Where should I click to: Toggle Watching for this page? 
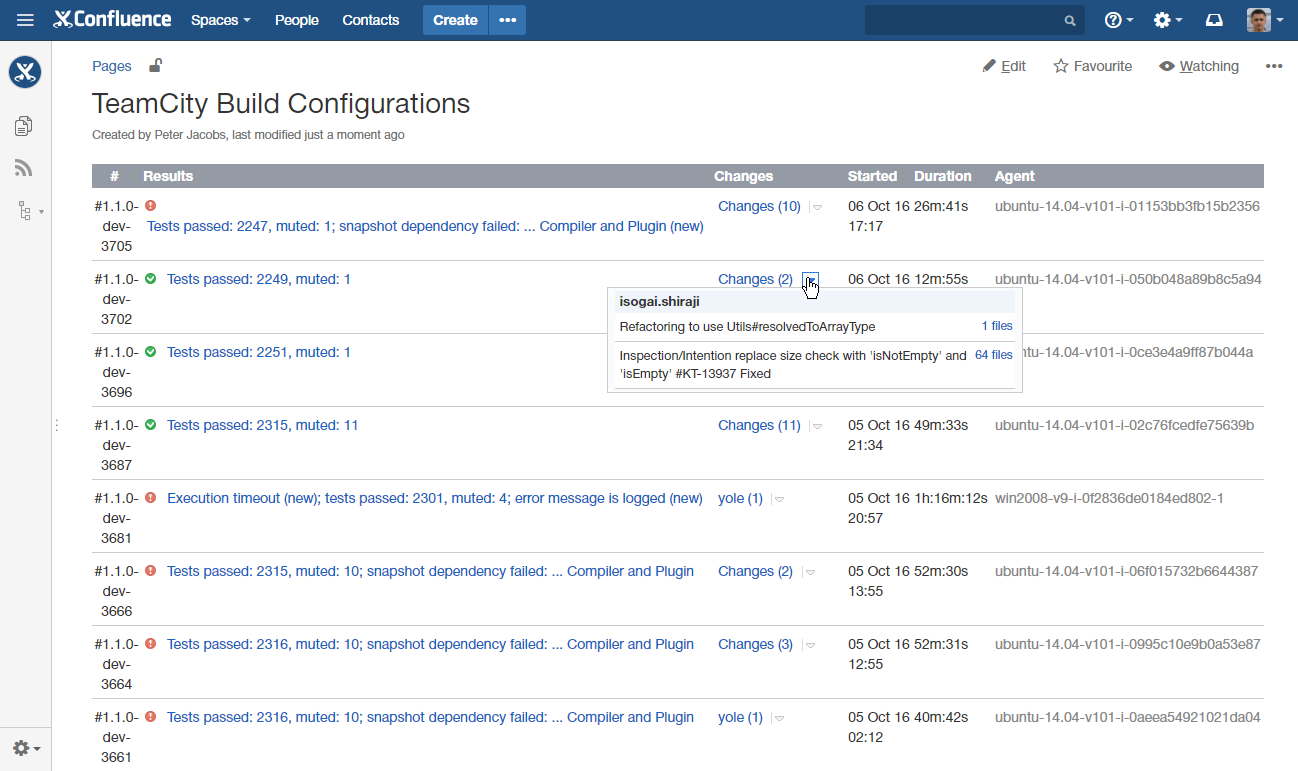1198,66
